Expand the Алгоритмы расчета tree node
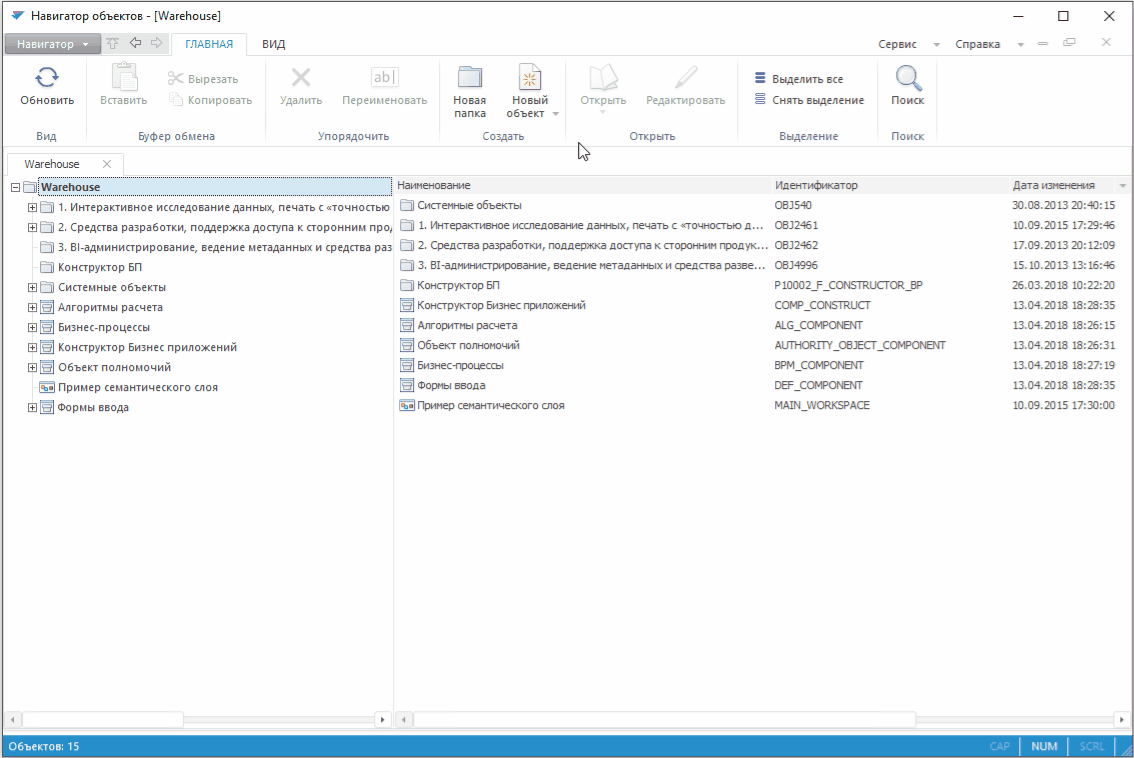The height and width of the screenshot is (758, 1134). pos(32,307)
